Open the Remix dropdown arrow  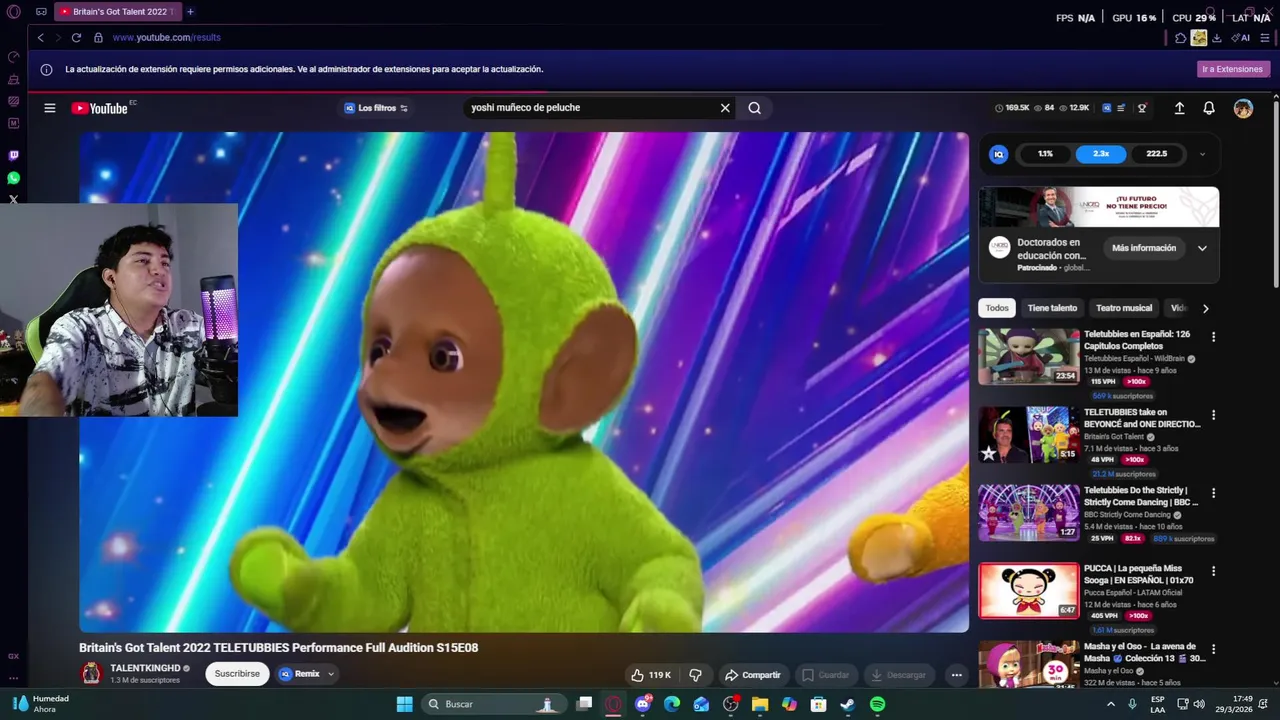331,674
